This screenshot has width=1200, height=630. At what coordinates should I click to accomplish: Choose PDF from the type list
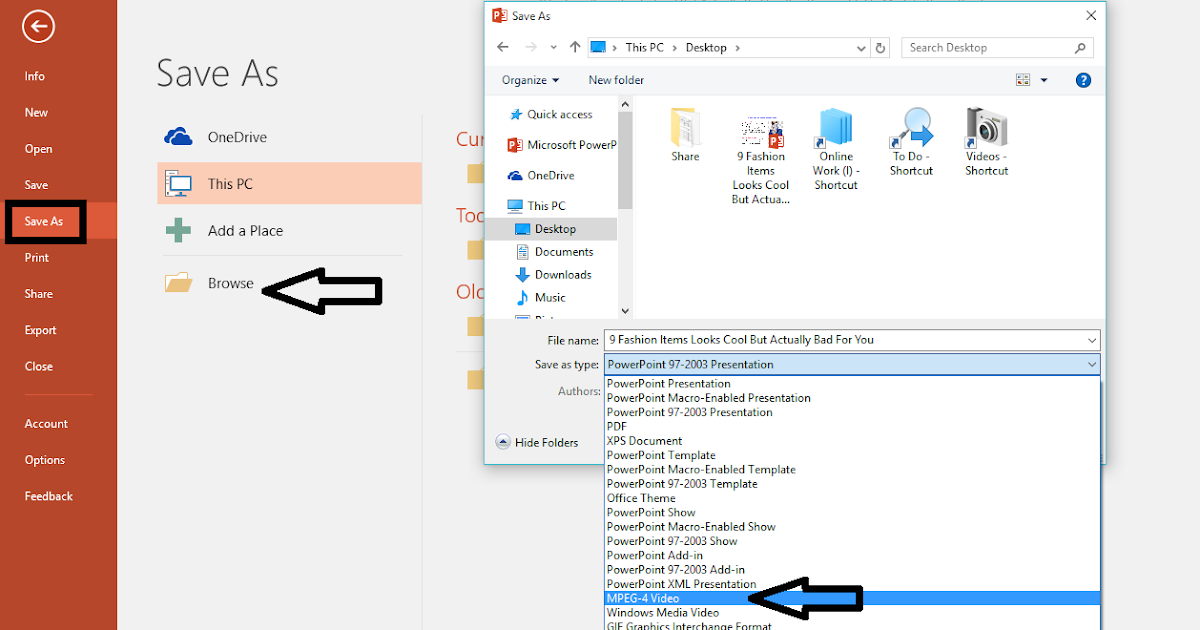(x=852, y=427)
